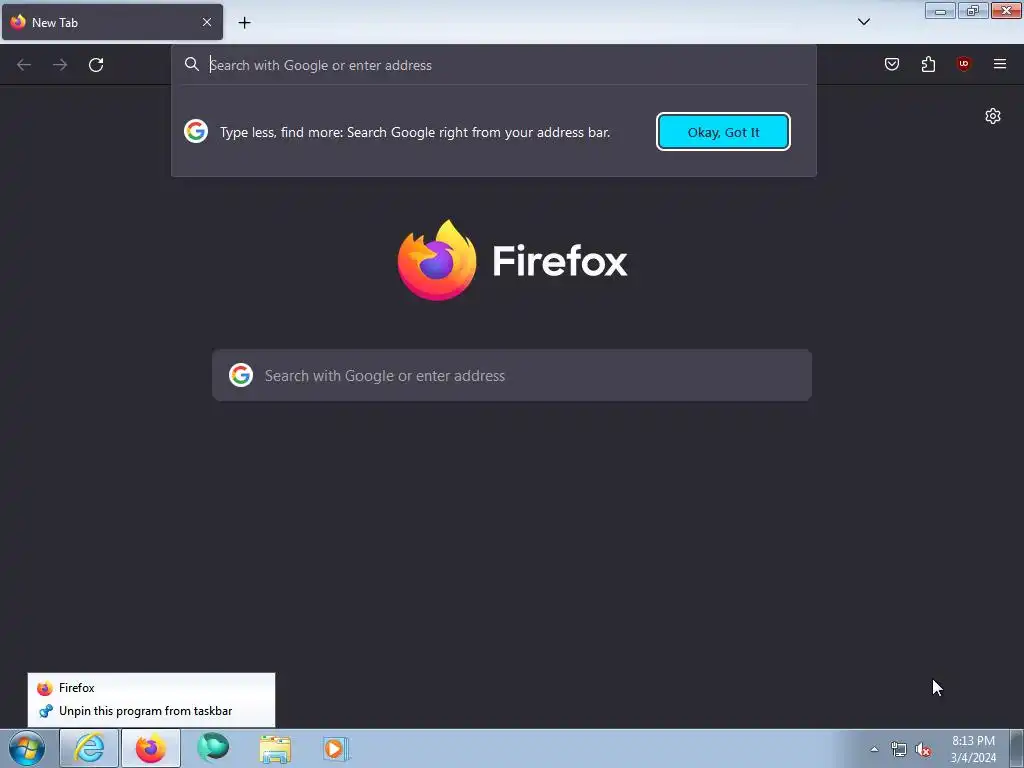The height and width of the screenshot is (768, 1024).
Task: Open the Windows Start menu
Action: point(27,748)
